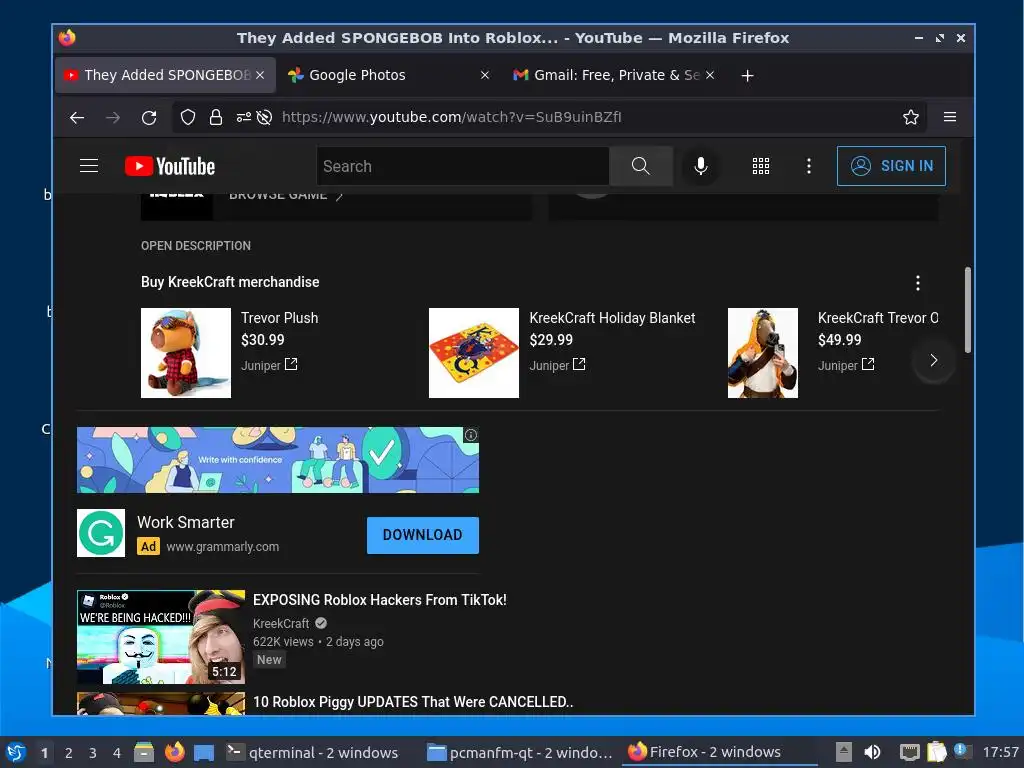Click the ad info icon on banner
The image size is (1024, 768).
471,435
